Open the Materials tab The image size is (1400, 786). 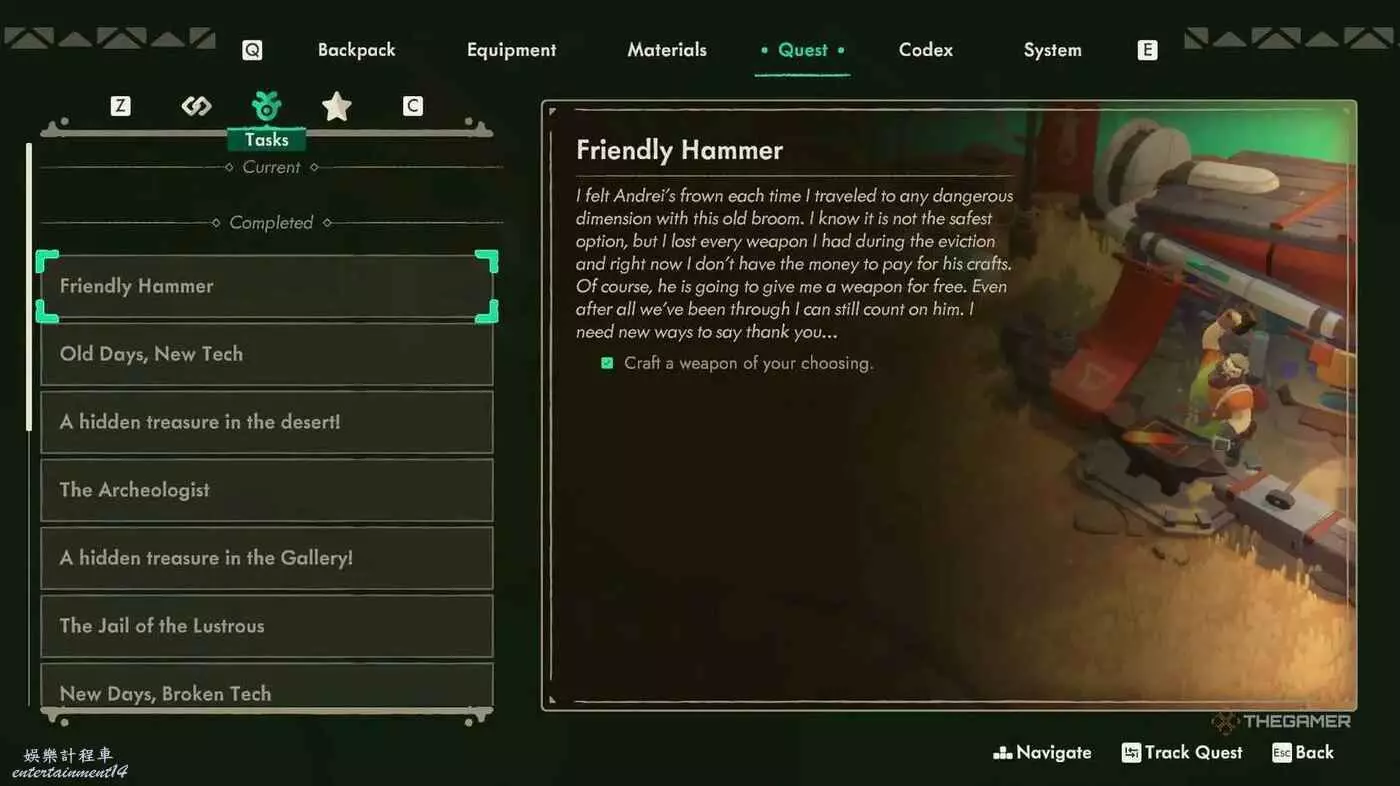[x=667, y=50]
